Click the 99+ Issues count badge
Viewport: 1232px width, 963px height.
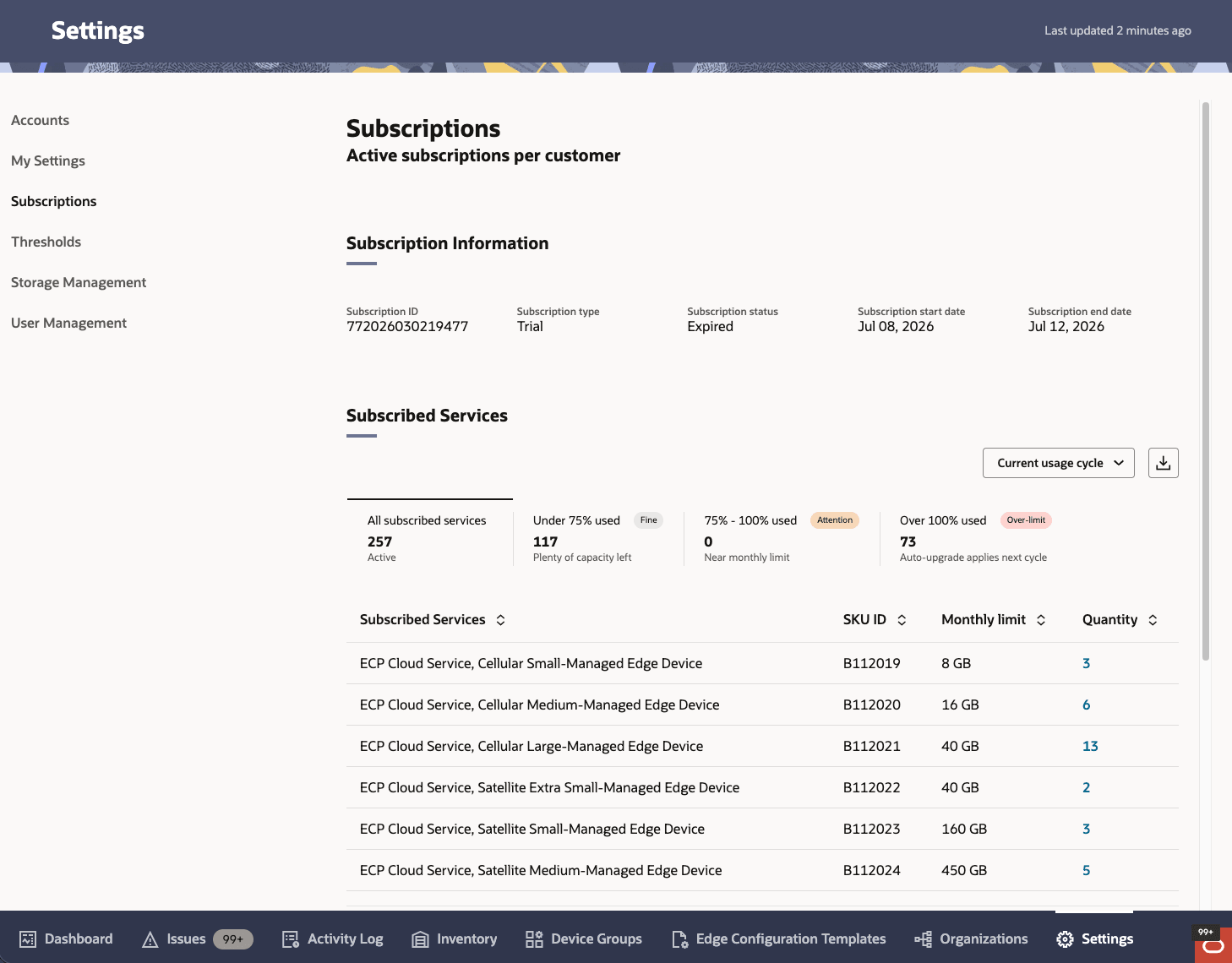(x=233, y=939)
